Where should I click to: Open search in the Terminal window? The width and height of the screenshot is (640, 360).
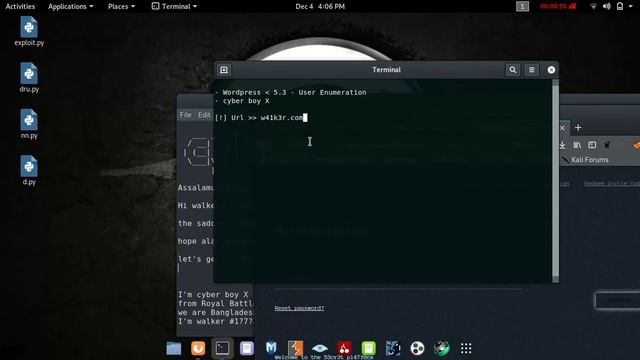513,70
